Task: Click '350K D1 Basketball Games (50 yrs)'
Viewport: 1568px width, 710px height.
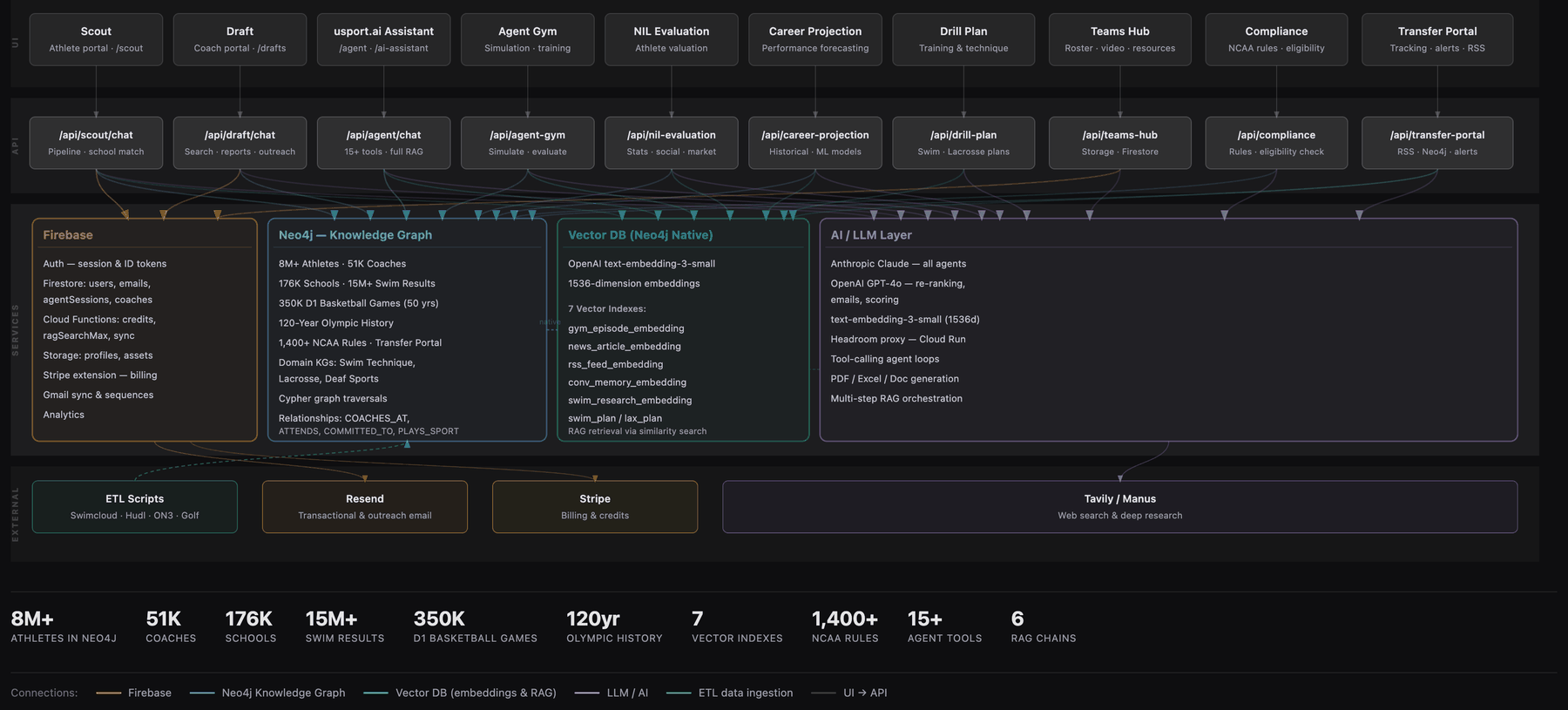Action: (359, 303)
